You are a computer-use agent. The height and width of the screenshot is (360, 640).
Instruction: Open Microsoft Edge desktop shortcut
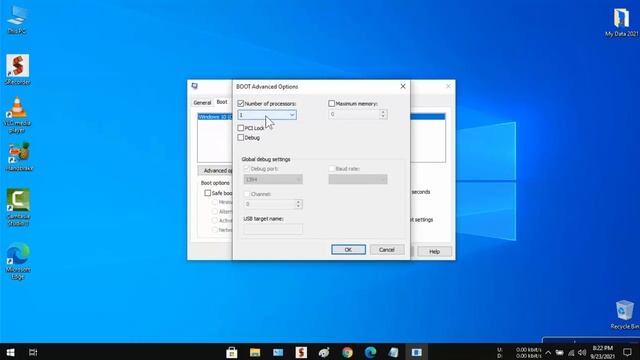click(x=18, y=261)
